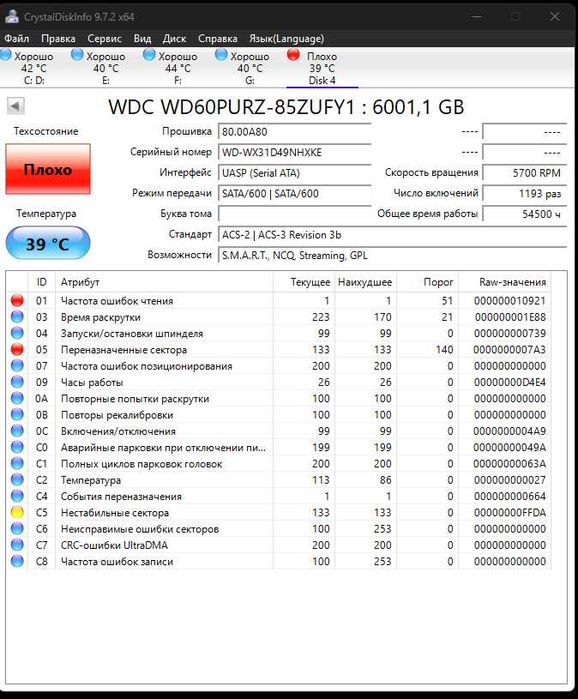The height and width of the screenshot is (699, 578).
Task: Click the blue status icon above E:
Action: 77,55
